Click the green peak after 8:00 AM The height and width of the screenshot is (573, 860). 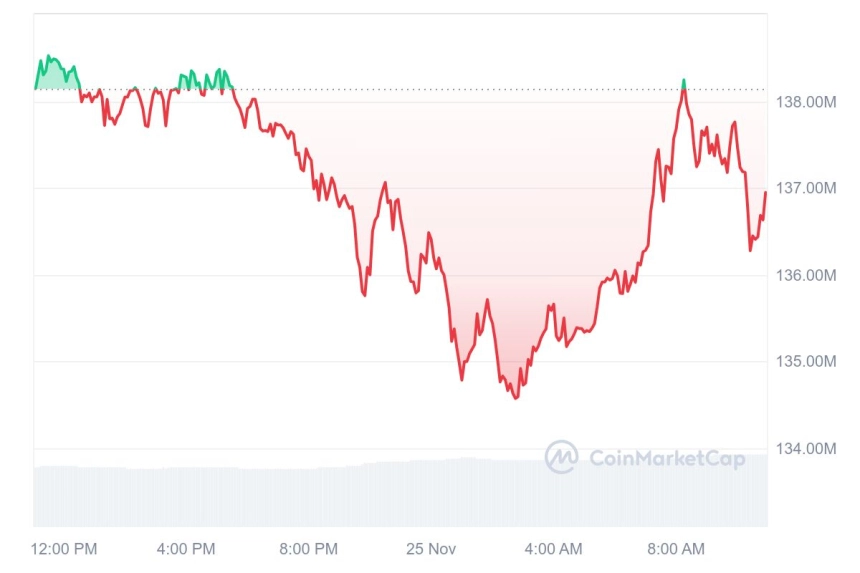[684, 83]
